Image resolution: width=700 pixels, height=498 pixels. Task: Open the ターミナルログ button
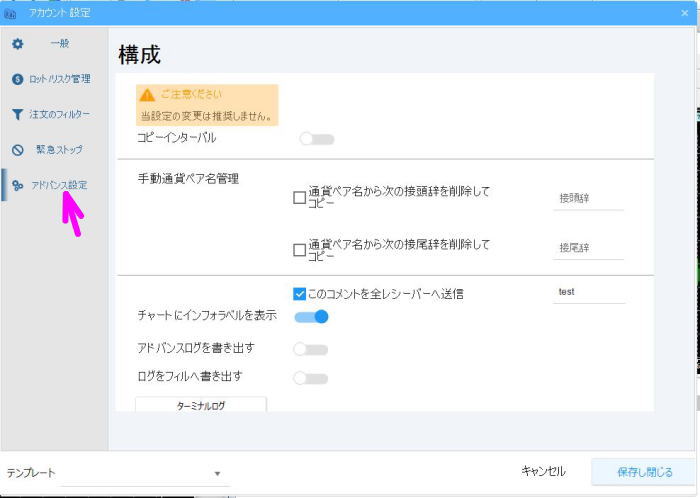click(x=201, y=405)
